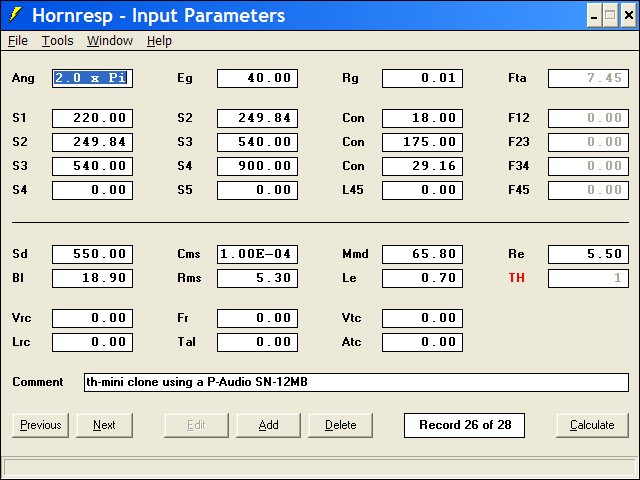Go to the Previous record
This screenshot has height=480, width=640.
[40, 425]
